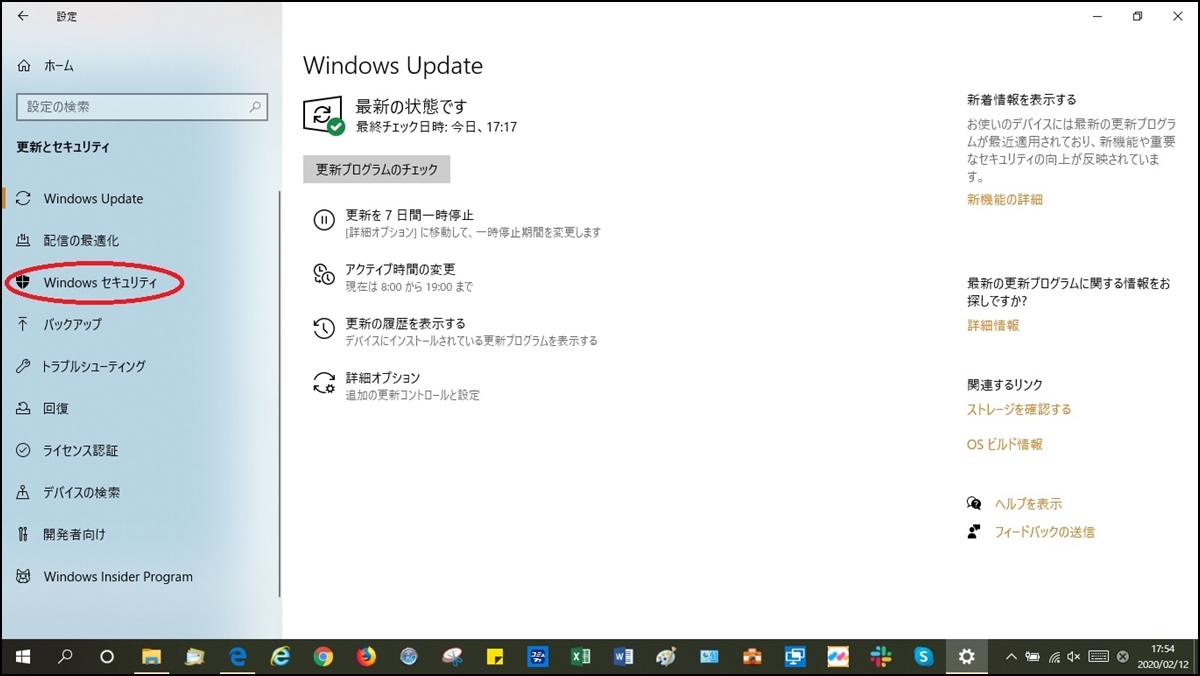Click the feedback person icon beside フィードバックの送信

[x=974, y=532]
